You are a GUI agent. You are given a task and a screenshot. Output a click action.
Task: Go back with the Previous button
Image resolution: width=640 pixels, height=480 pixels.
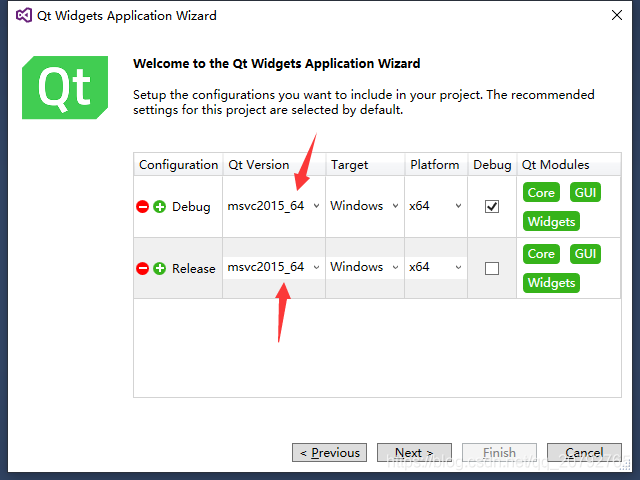click(x=329, y=453)
